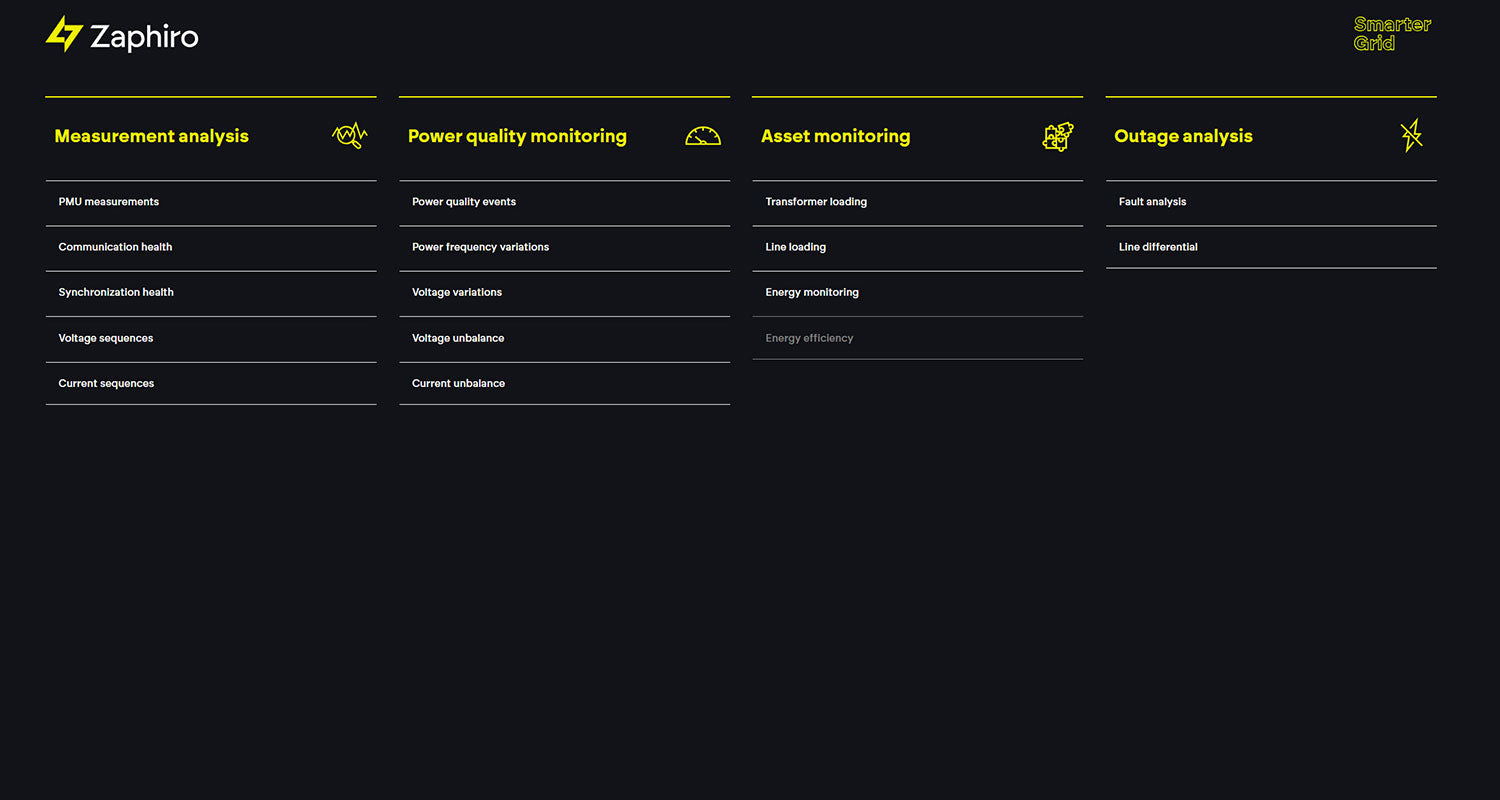This screenshot has height=800, width=1500.
Task: Select Power frequency variations
Action: 480,247
